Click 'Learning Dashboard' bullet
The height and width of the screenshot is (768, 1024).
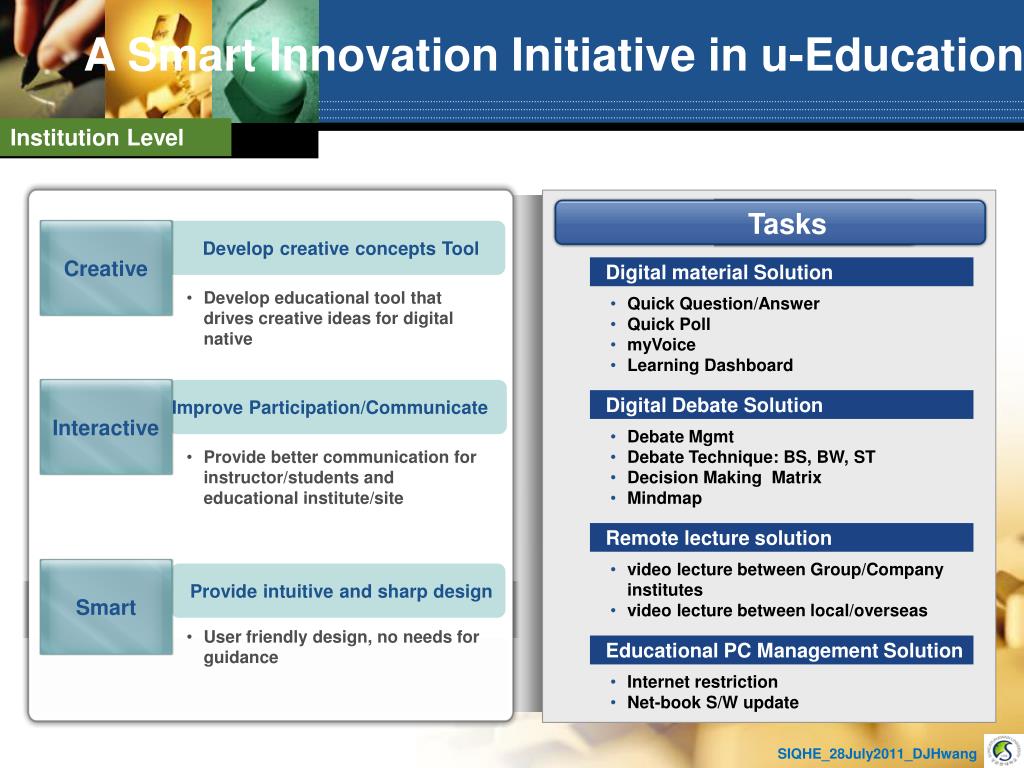pyautogui.click(x=710, y=365)
